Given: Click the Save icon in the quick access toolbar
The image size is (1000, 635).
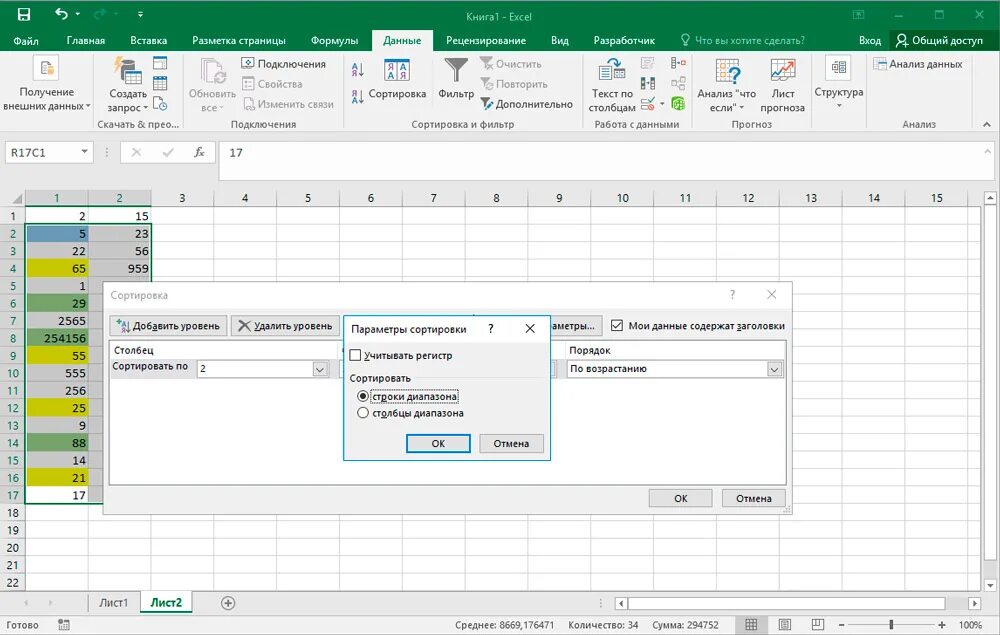Looking at the screenshot, I should (24, 14).
